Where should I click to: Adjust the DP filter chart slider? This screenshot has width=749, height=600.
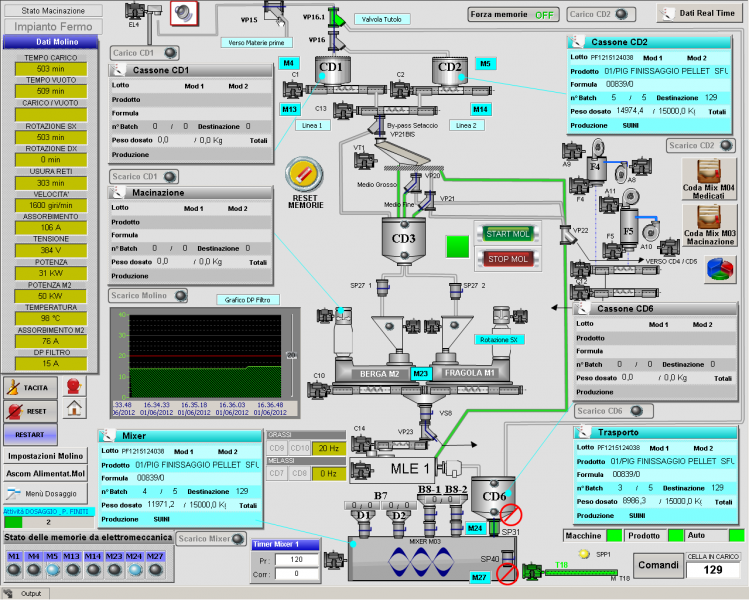[x=291, y=355]
